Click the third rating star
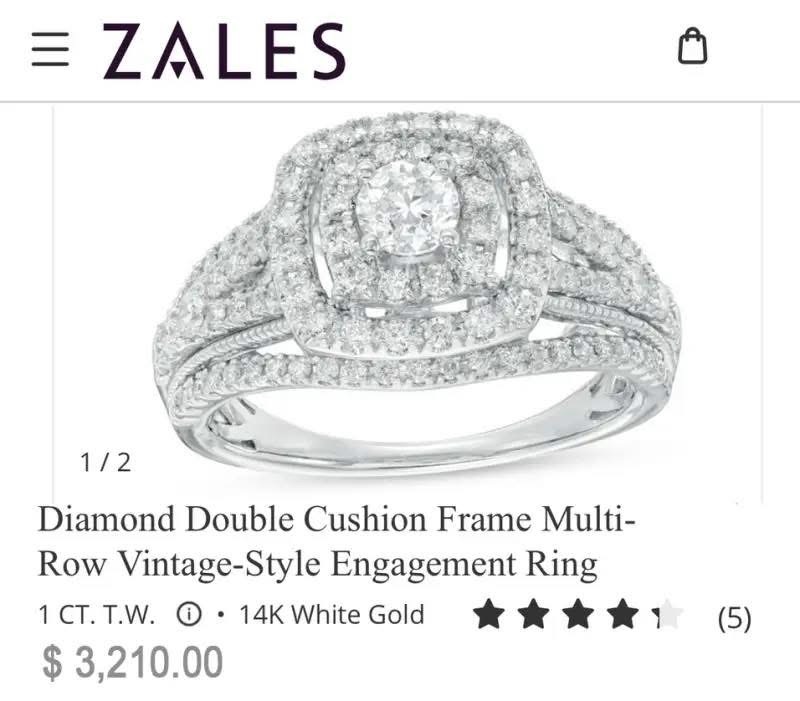Viewport: 800px width, 701px height. click(x=578, y=614)
